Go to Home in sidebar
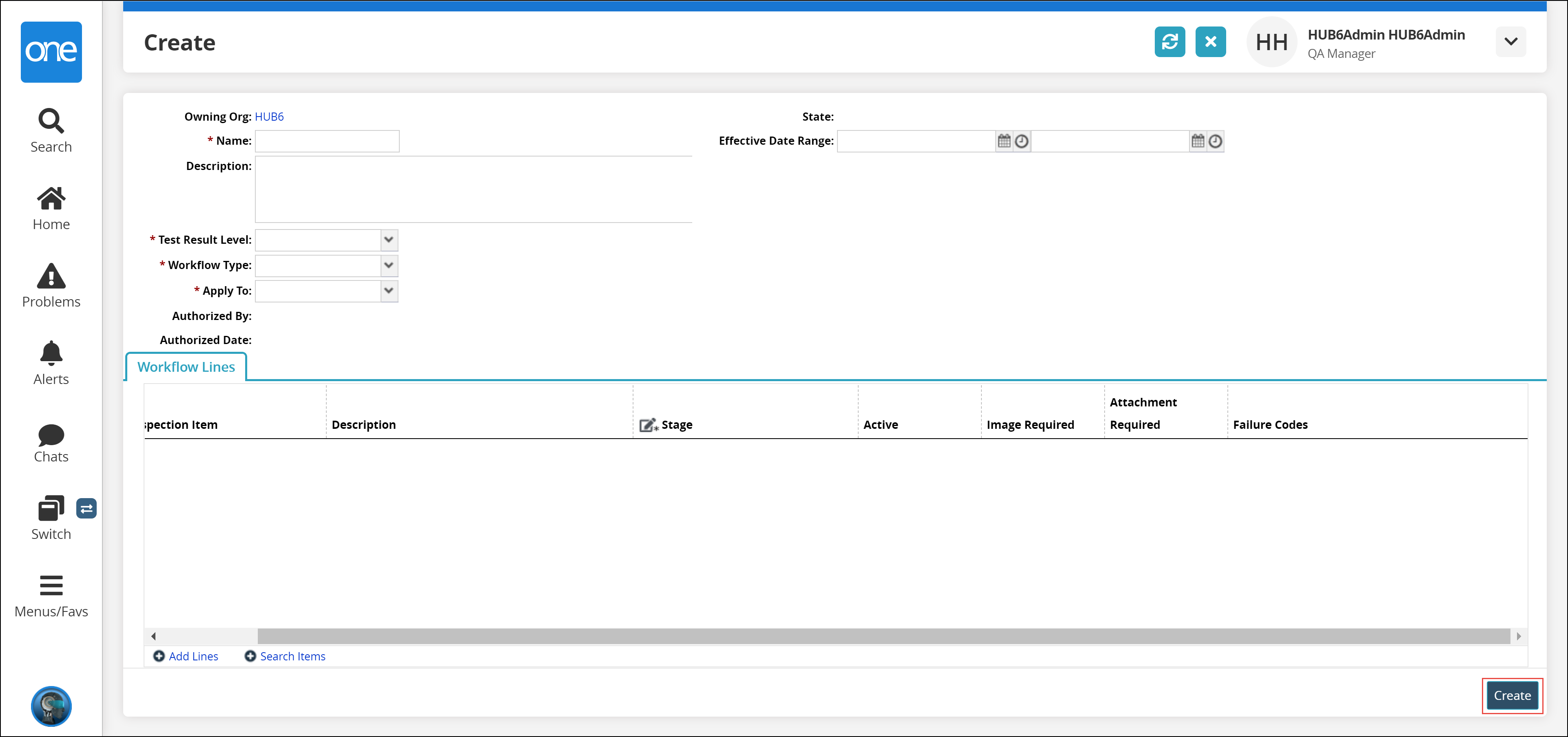Image resolution: width=1568 pixels, height=737 pixels. (51, 208)
